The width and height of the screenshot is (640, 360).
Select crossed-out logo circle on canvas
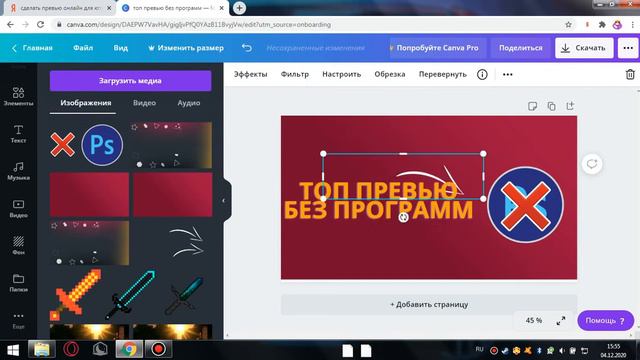coord(525,205)
